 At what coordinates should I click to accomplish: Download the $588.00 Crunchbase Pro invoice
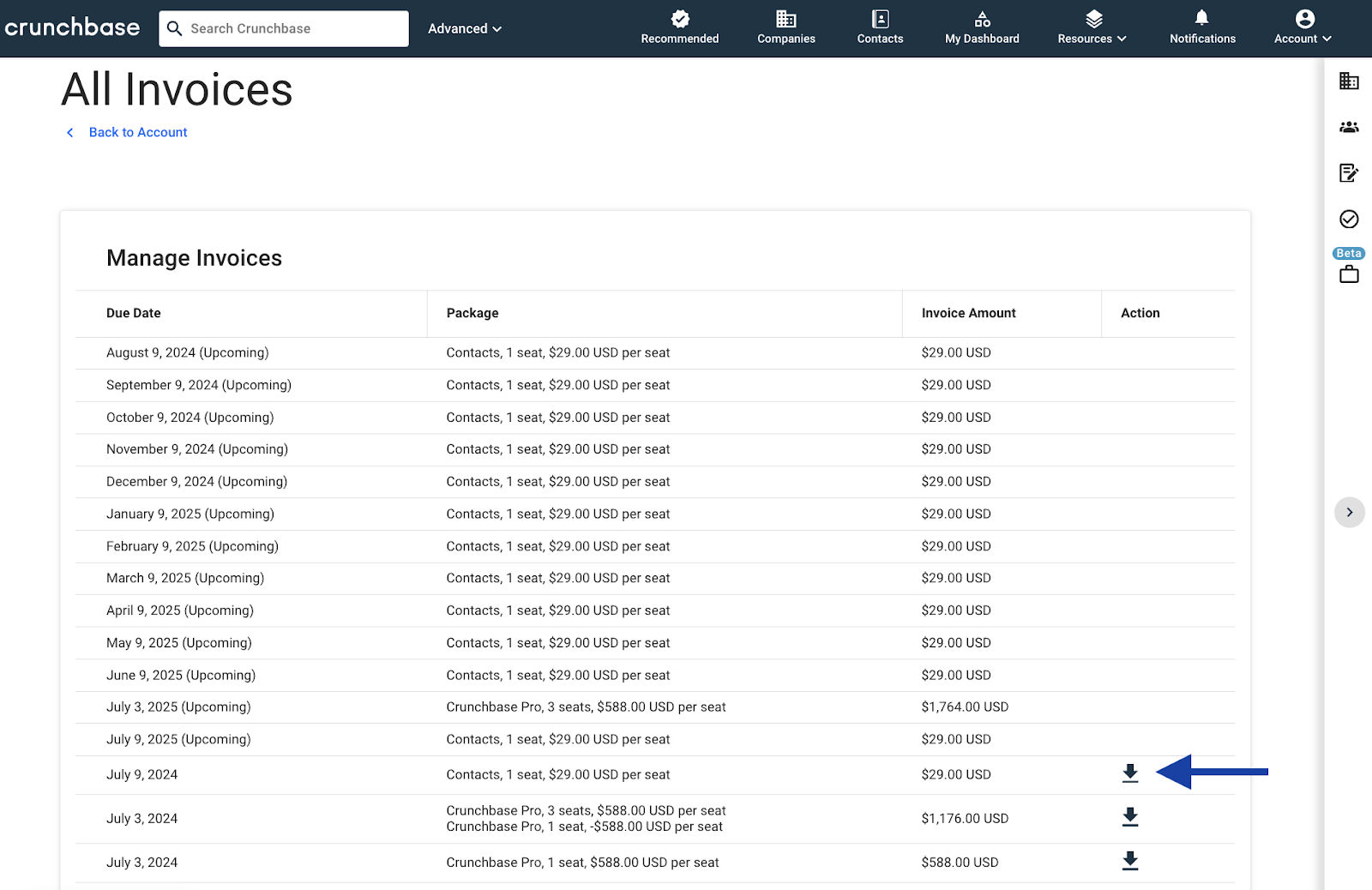pyautogui.click(x=1129, y=861)
